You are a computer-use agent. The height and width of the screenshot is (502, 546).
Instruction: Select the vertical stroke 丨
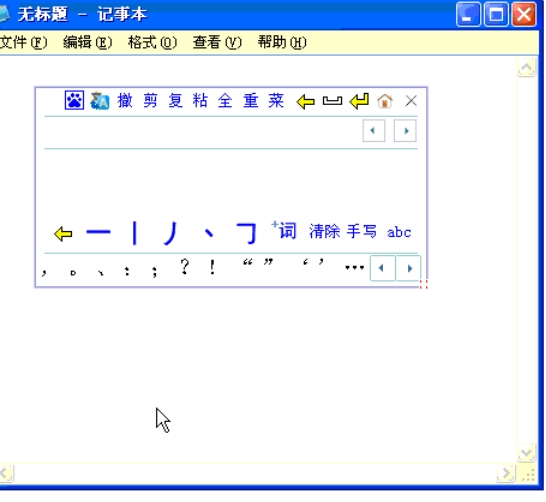(135, 233)
